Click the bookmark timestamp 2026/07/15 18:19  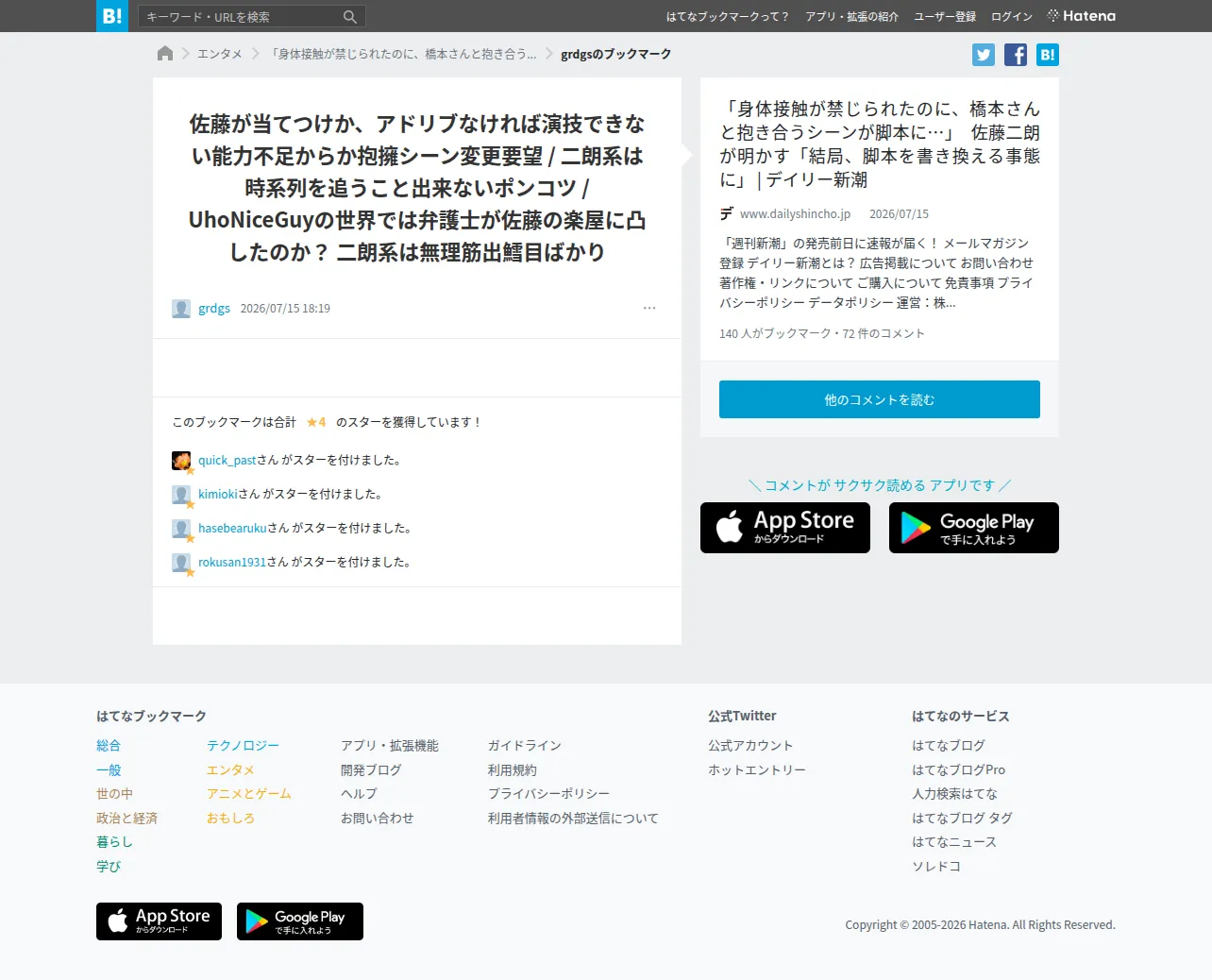(285, 309)
